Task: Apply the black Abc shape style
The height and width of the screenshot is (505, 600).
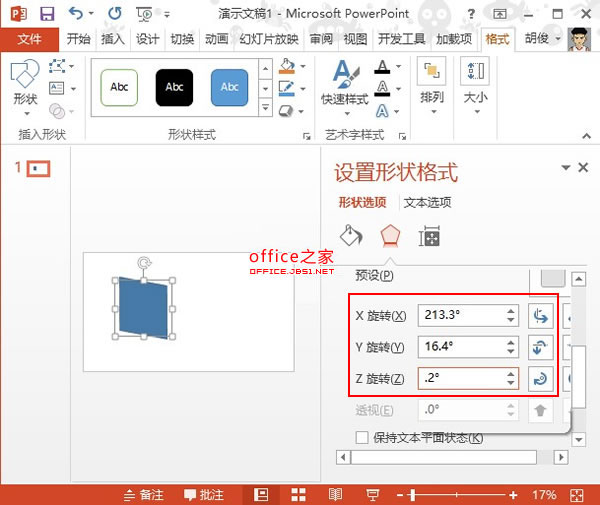Action: coord(174,88)
